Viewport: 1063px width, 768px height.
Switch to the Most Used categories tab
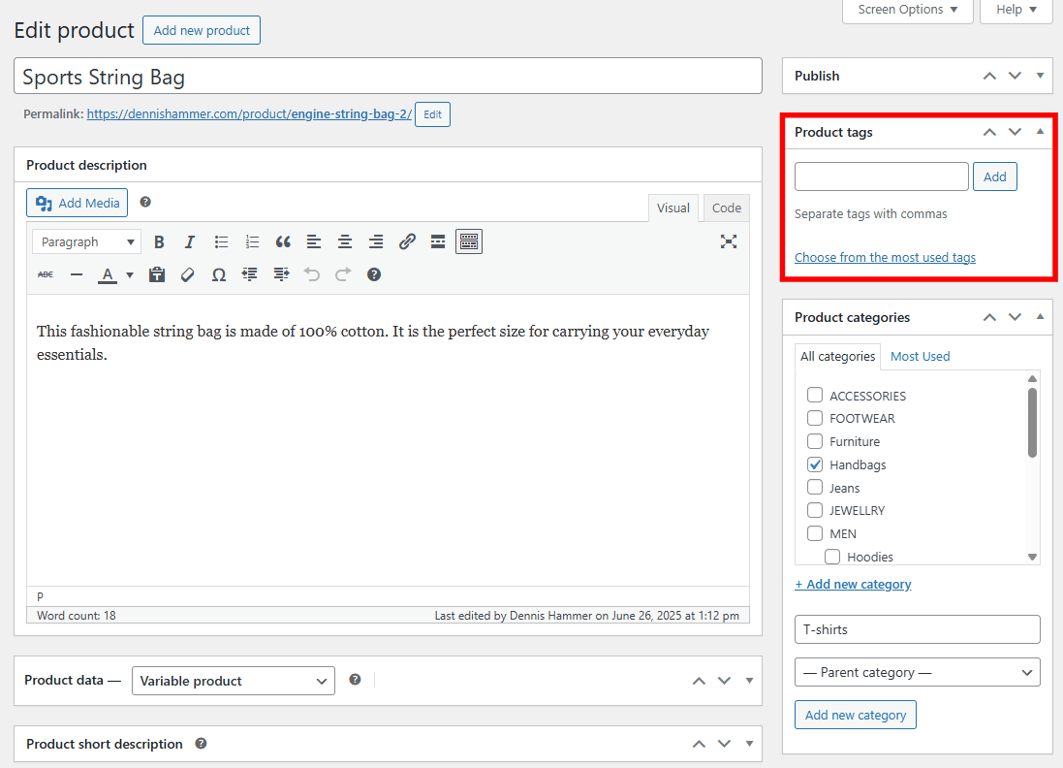[919, 356]
